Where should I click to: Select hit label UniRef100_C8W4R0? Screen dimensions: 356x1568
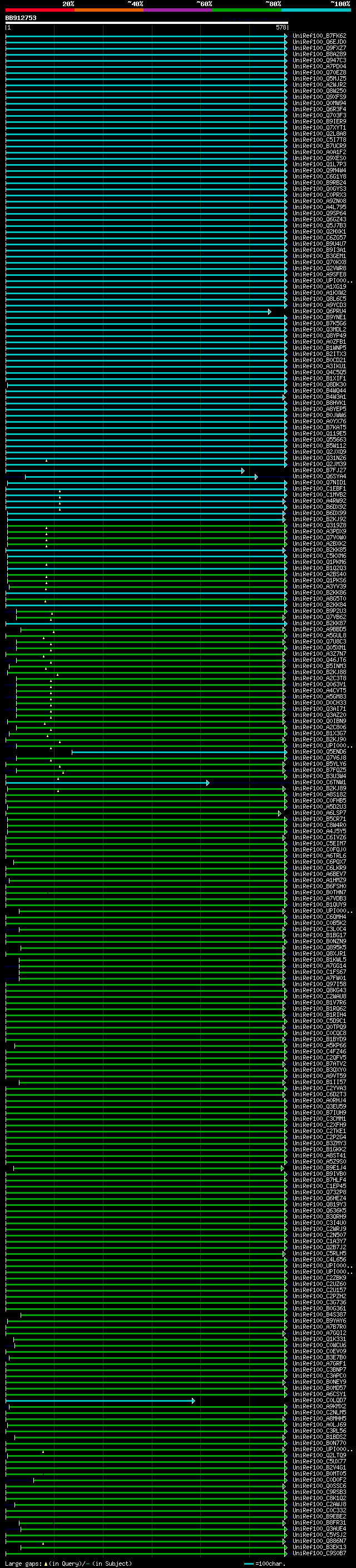[x=319, y=825]
